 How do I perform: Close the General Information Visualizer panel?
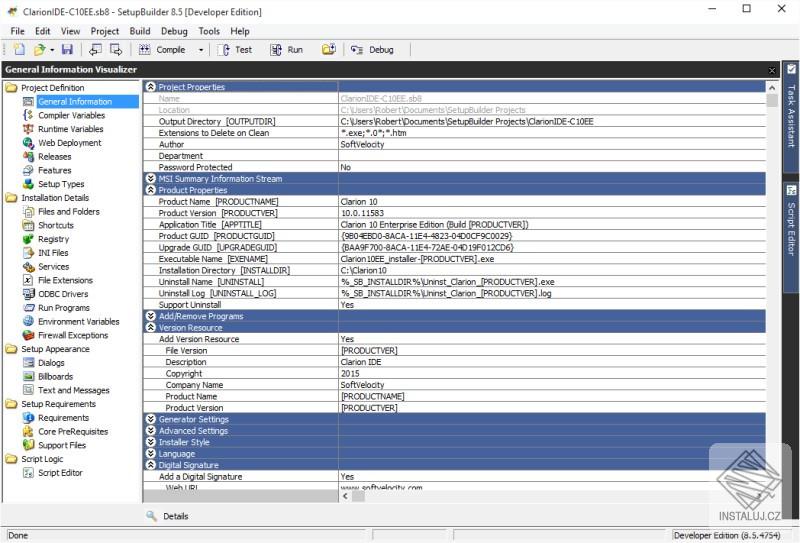tap(772, 70)
